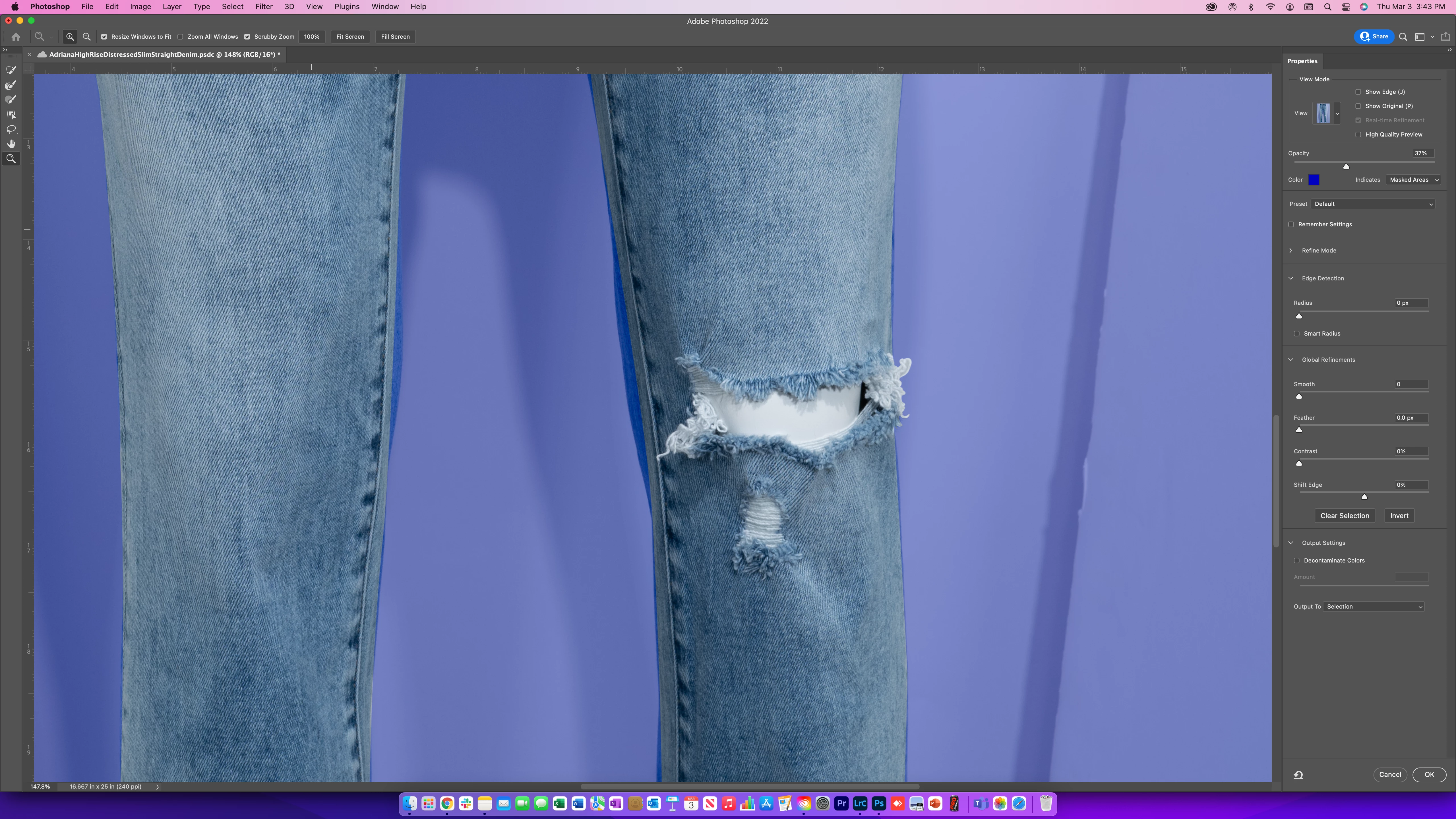Enable the Show Edge checkbox
Viewport: 1456px width, 819px height.
tap(1358, 92)
